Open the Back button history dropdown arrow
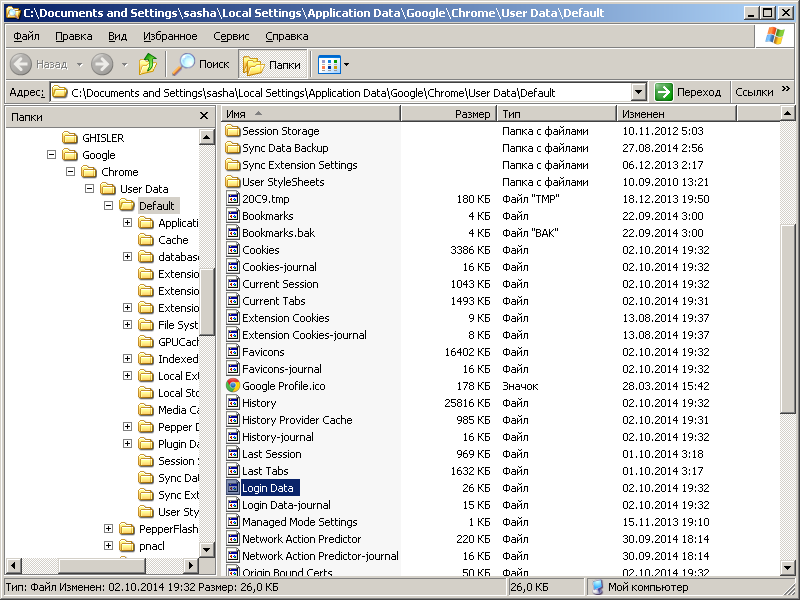 click(80, 65)
